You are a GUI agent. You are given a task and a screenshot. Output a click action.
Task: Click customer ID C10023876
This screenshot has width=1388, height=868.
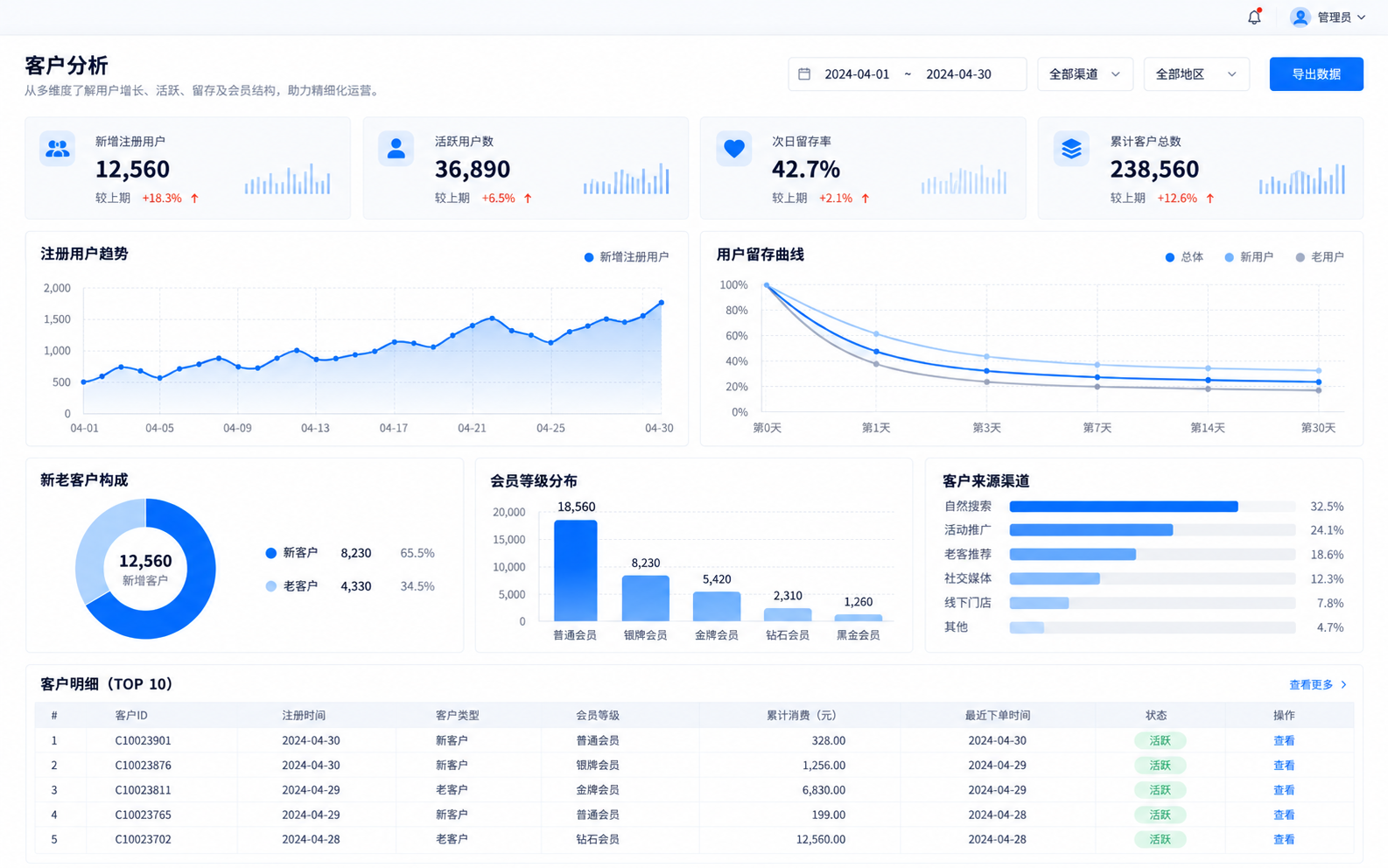coord(144,766)
